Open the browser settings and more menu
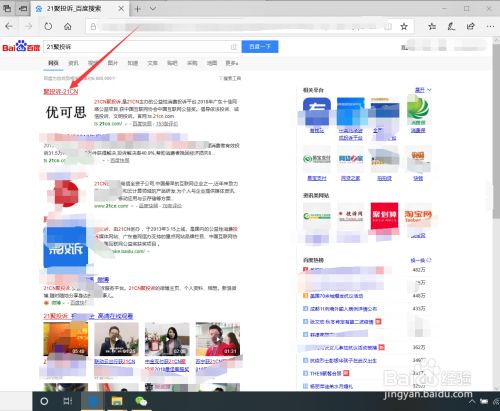Screen dimensions: 500x411 490,26
